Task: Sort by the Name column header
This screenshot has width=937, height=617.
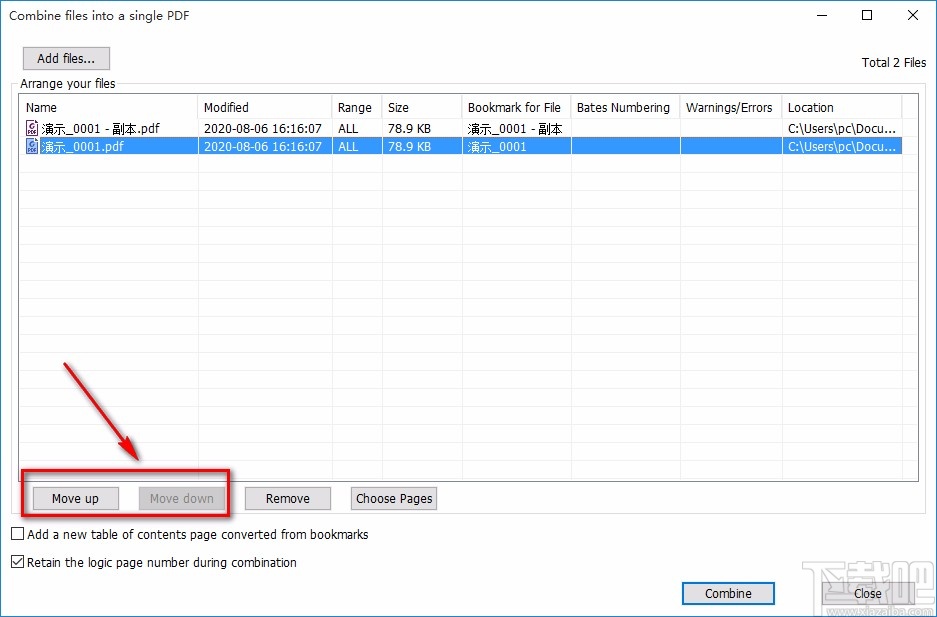Action: [108, 108]
